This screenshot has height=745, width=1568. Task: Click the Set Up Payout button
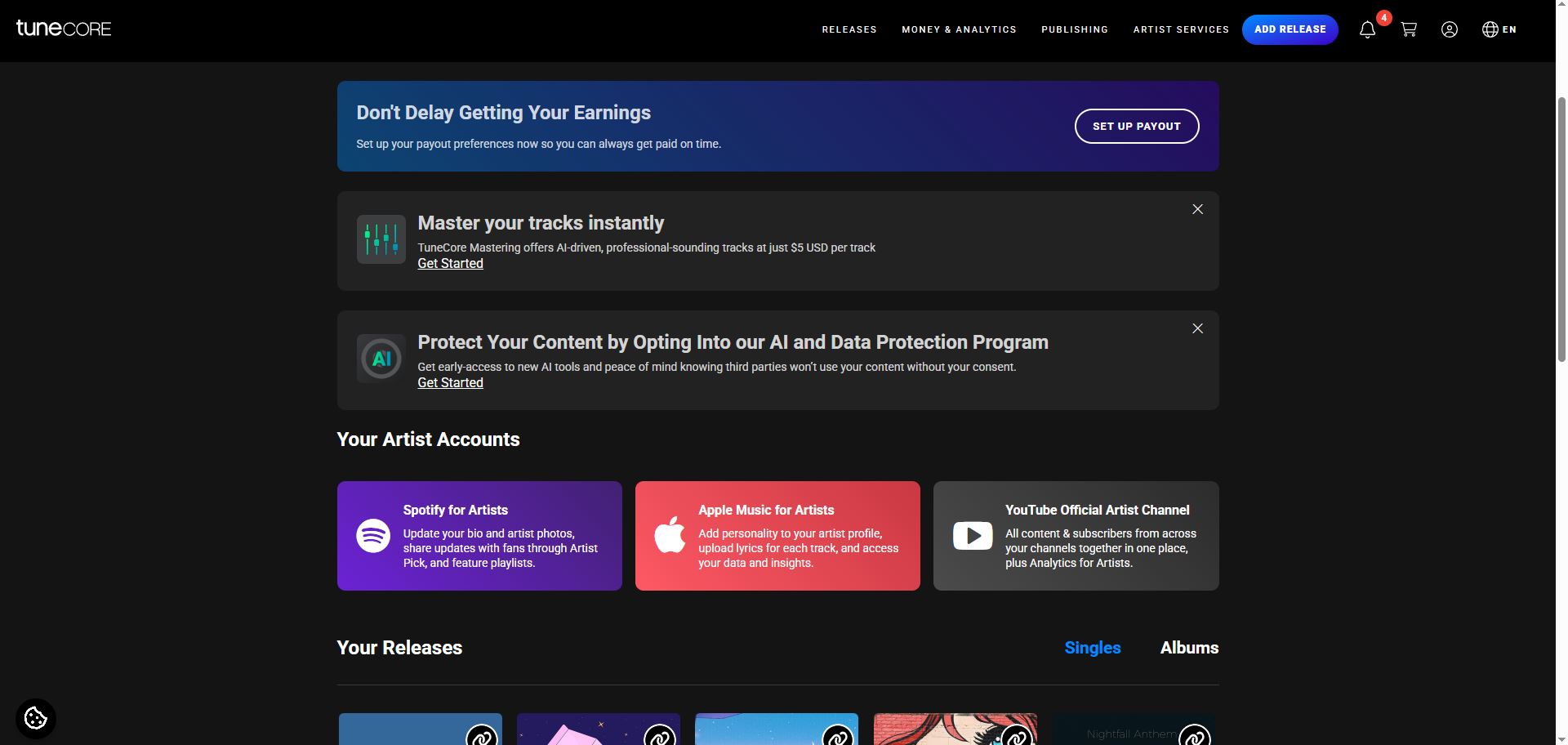click(x=1137, y=126)
